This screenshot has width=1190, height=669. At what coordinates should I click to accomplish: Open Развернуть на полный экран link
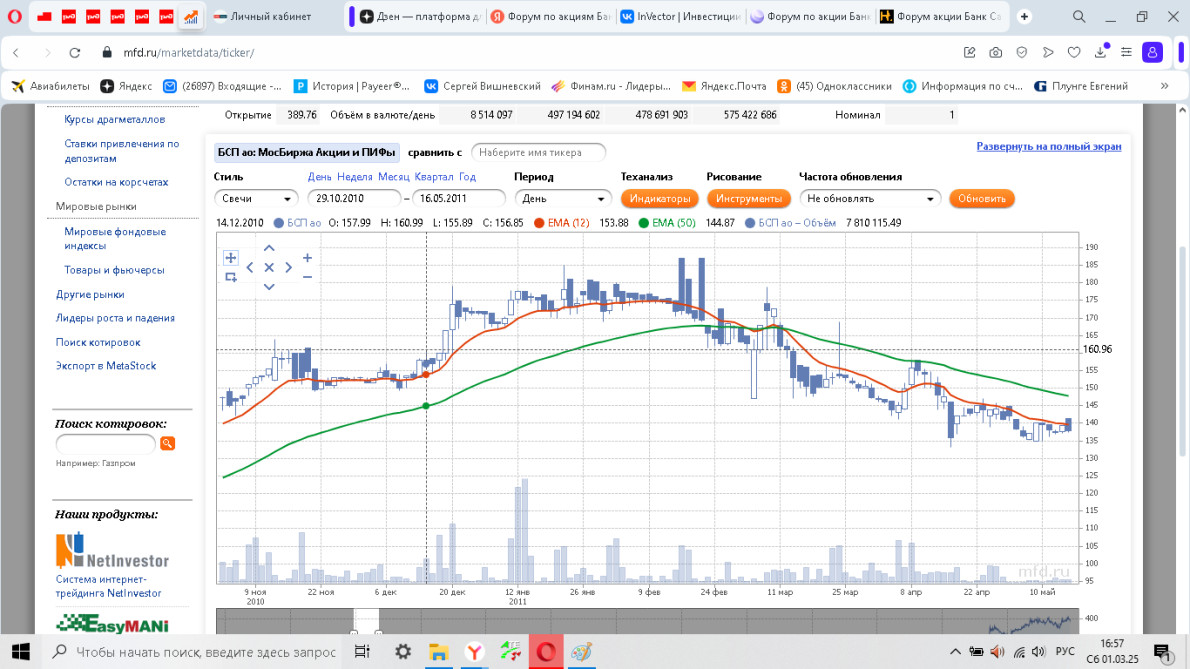pos(1048,147)
